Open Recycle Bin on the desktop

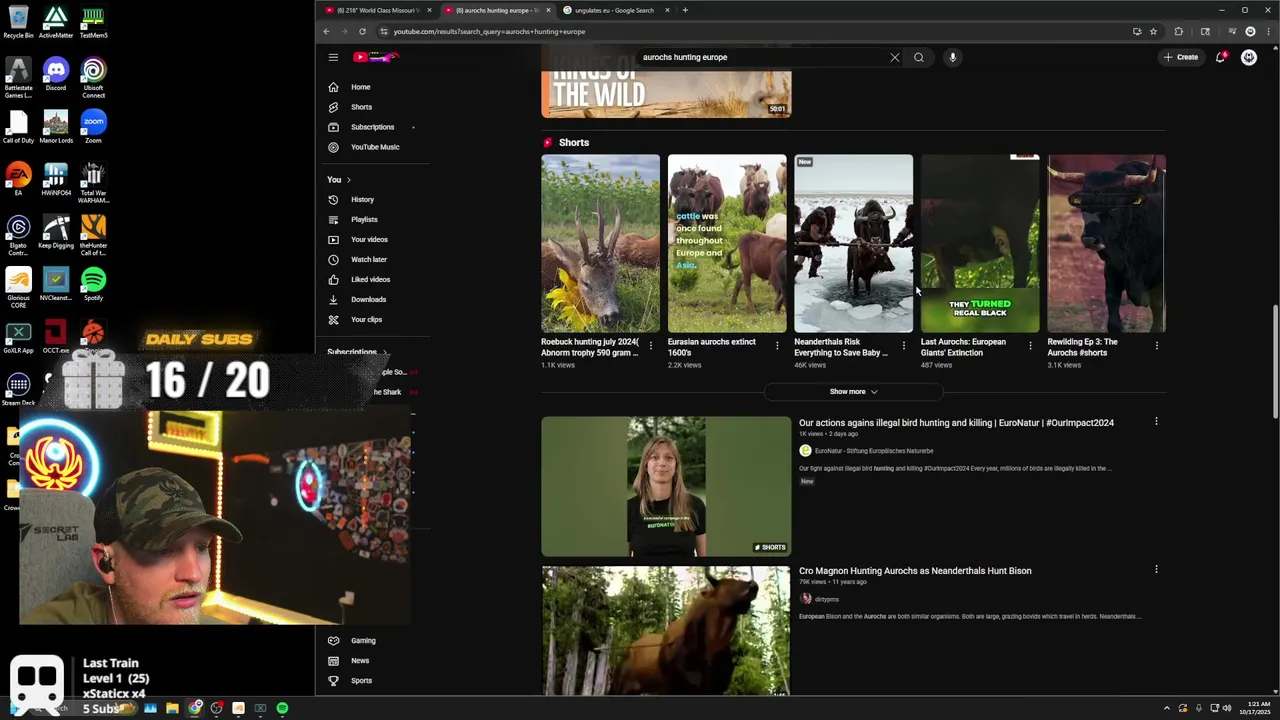tap(18, 22)
